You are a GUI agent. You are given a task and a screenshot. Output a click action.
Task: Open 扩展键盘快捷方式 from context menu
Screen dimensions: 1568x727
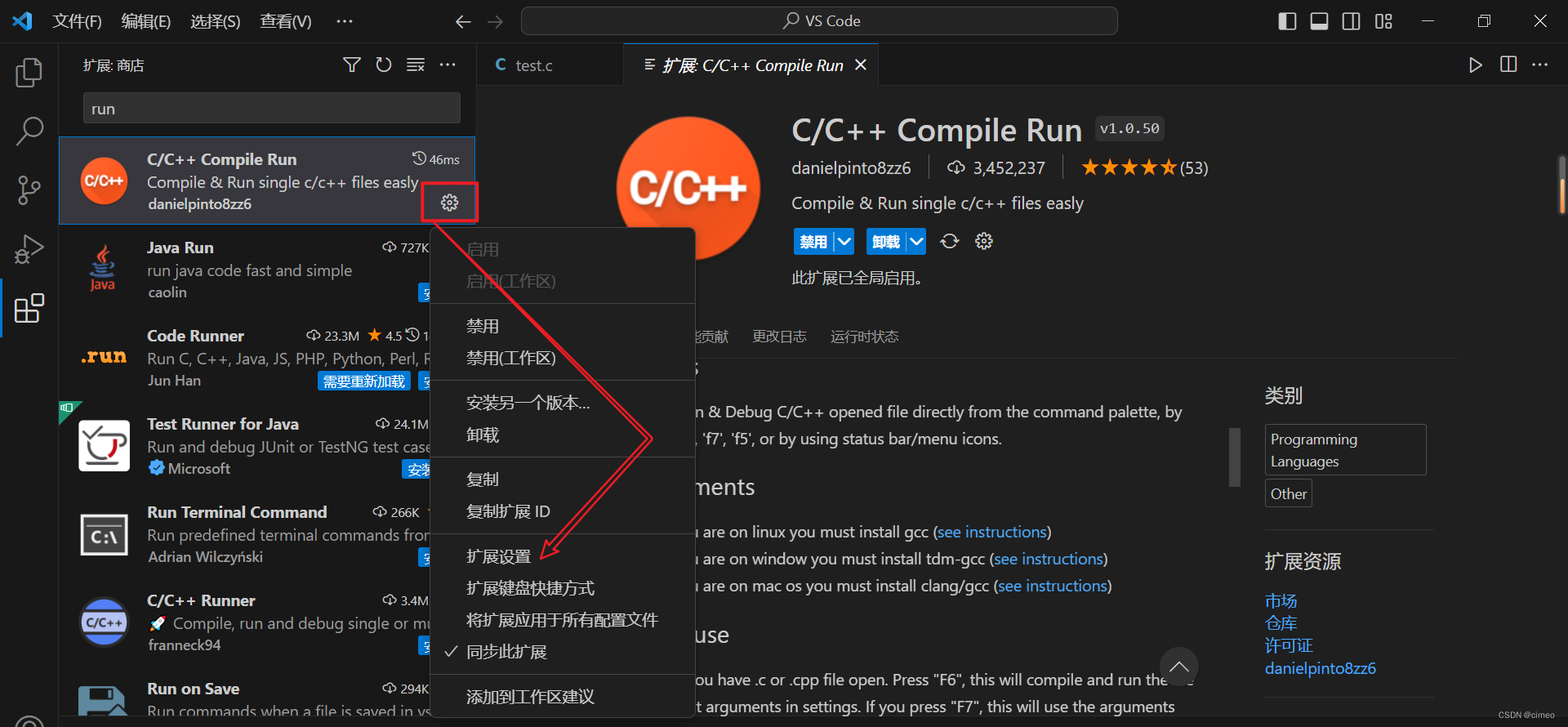(562, 588)
